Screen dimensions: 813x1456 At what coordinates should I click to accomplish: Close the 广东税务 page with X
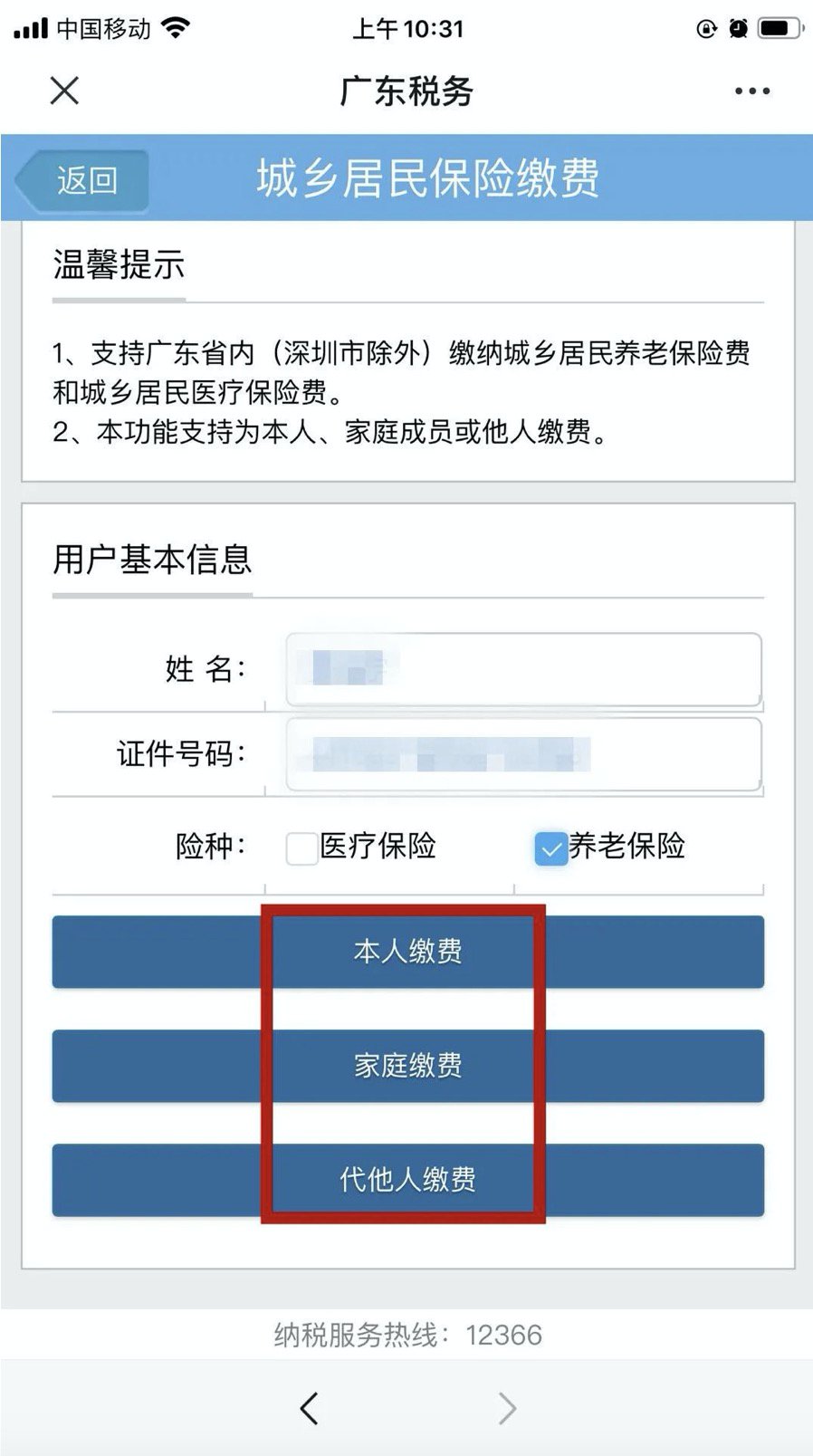64,91
